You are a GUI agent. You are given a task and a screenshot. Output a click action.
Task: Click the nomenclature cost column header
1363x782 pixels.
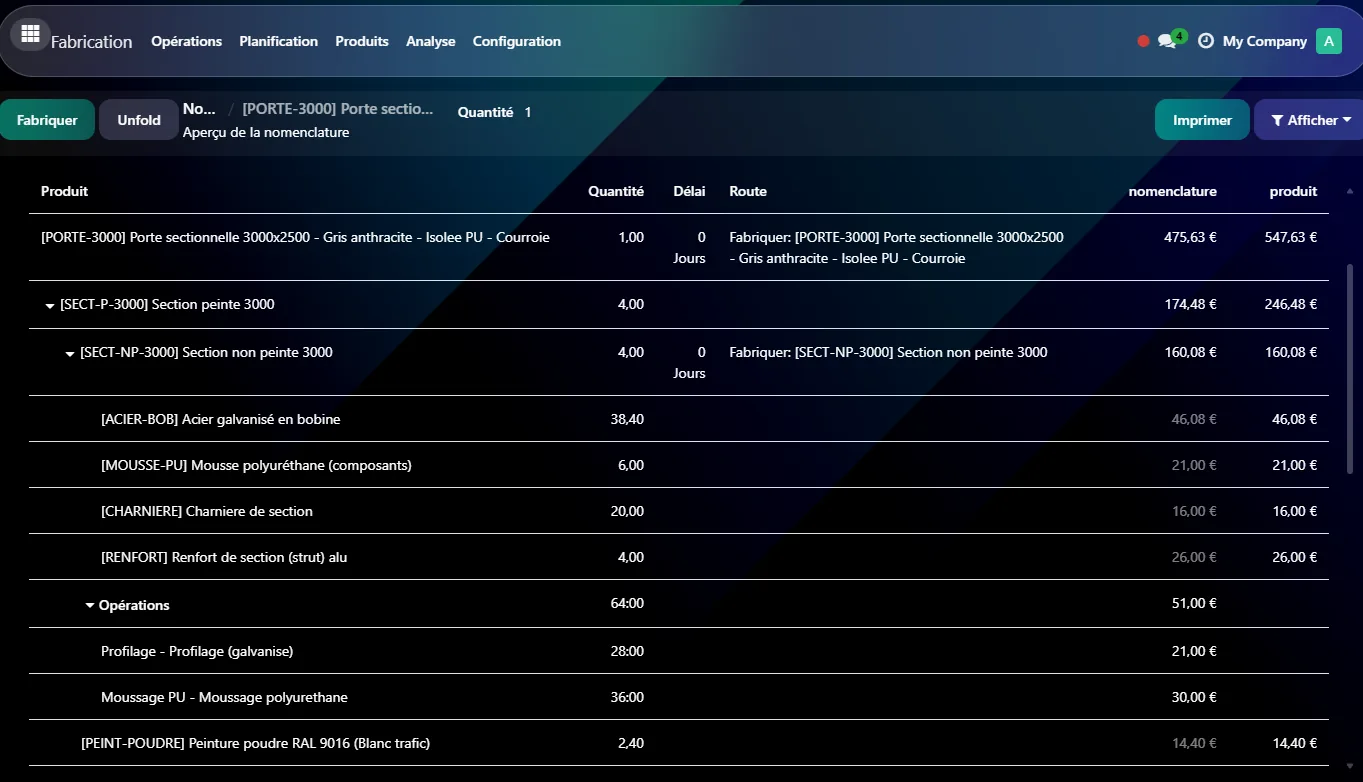(1172, 191)
